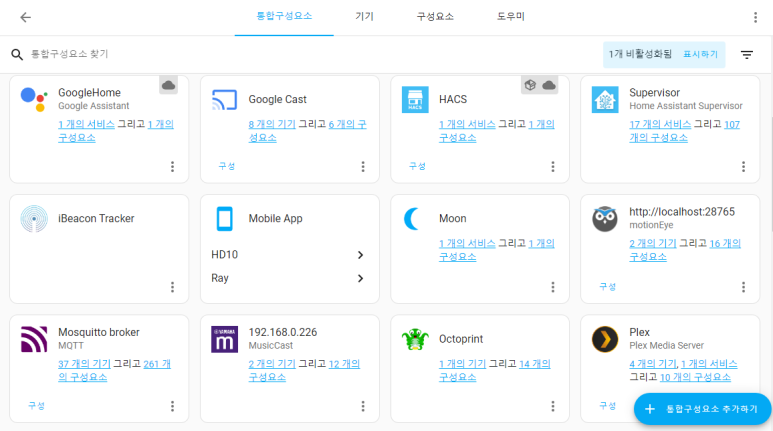Click the custom integration box badge on HACS
This screenshot has height=431, width=773.
[x=530, y=85]
